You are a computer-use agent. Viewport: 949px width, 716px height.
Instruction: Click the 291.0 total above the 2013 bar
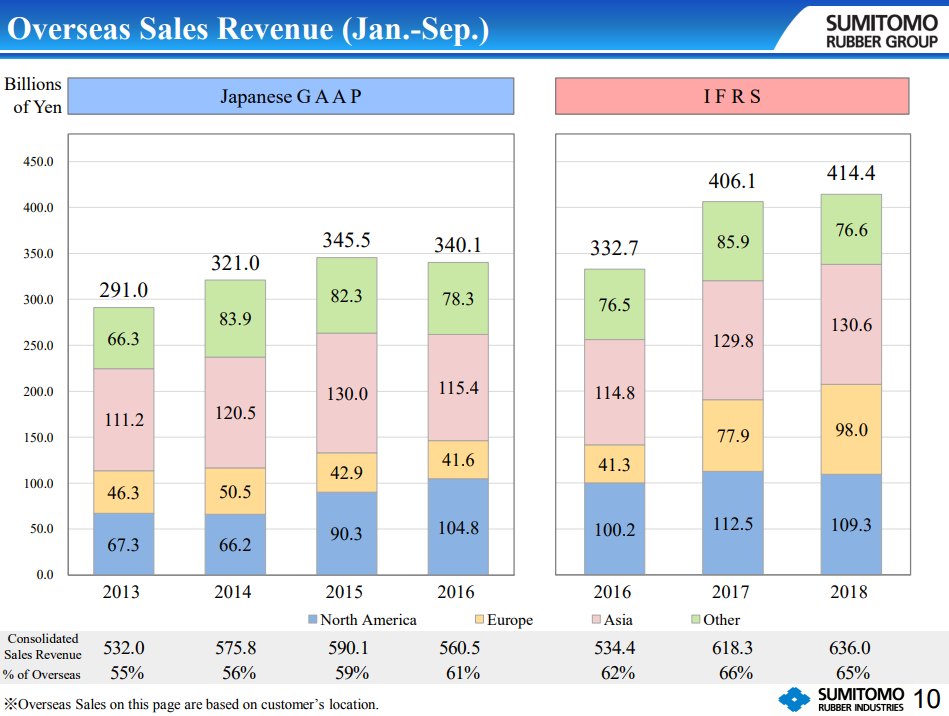click(x=123, y=290)
